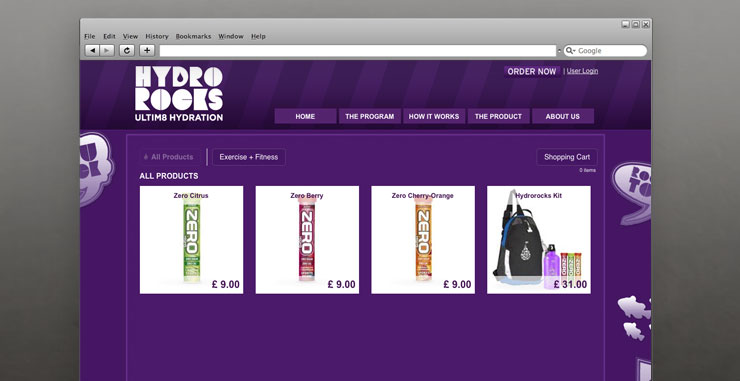Click the ORDER NOW button
The height and width of the screenshot is (381, 740).
532,71
